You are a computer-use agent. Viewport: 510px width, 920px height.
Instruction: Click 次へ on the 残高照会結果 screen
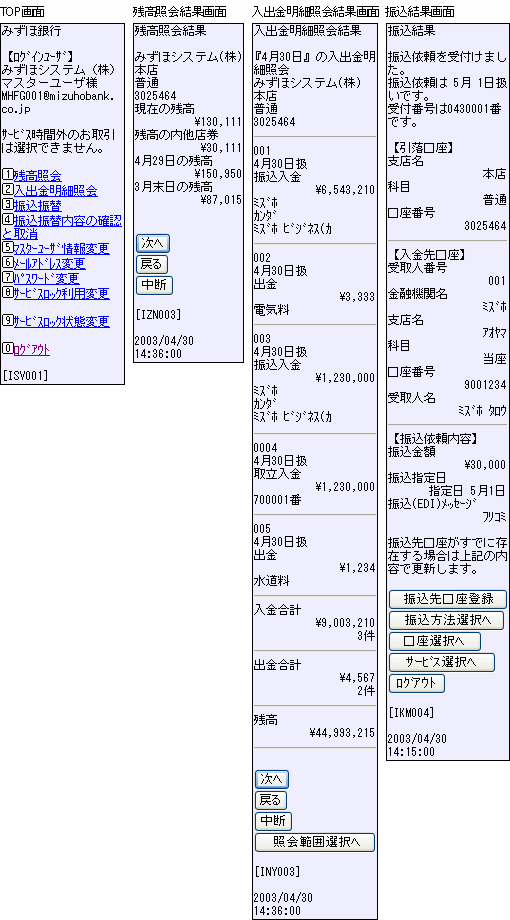153,243
